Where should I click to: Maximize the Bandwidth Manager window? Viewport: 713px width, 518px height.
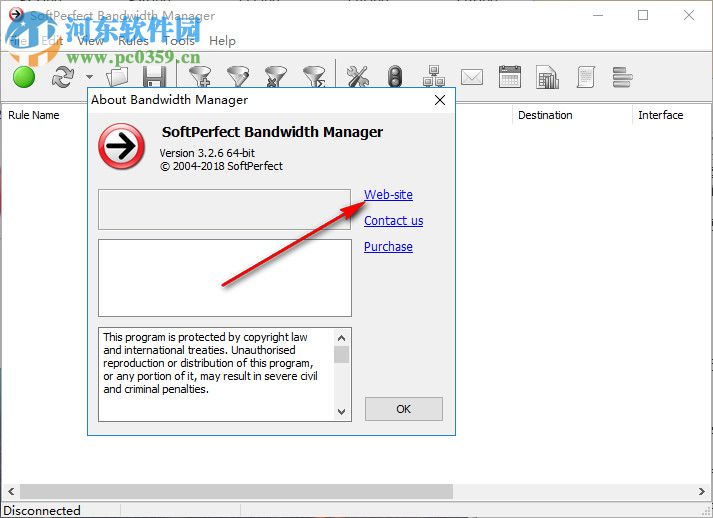click(643, 15)
